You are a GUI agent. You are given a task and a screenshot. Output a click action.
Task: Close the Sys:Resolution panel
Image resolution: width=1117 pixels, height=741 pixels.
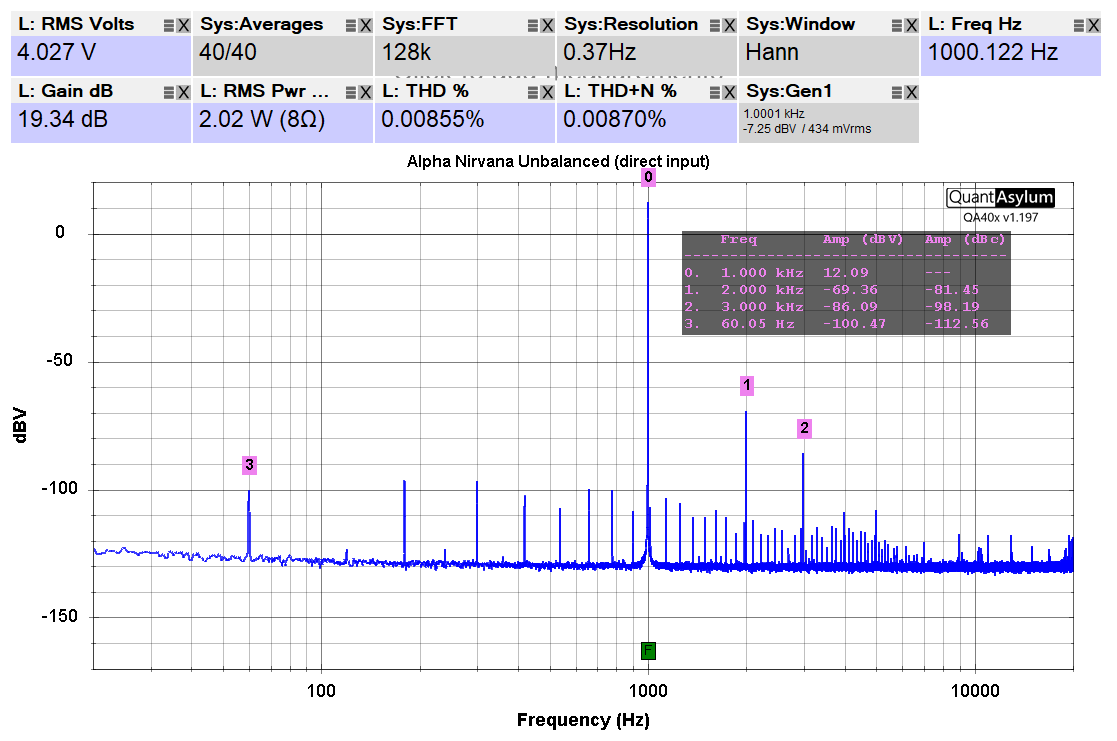click(729, 26)
